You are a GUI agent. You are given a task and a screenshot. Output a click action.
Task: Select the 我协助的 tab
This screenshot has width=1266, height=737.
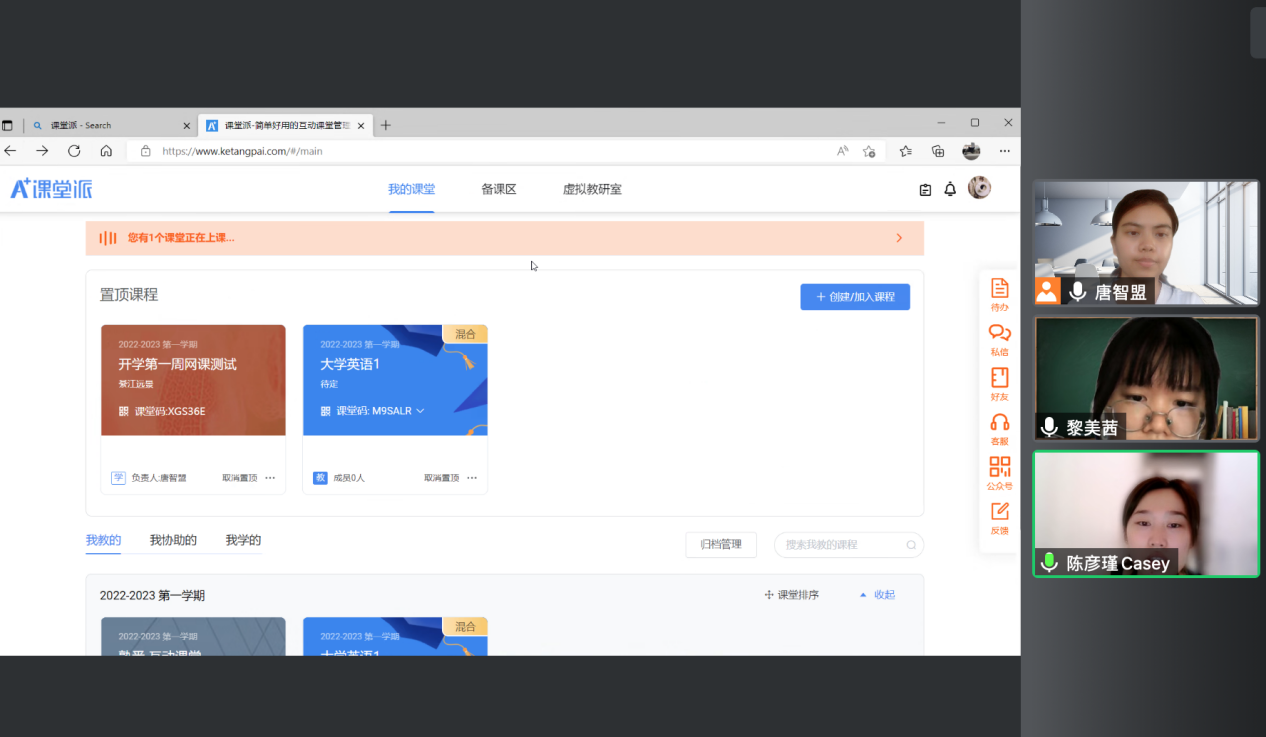173,541
